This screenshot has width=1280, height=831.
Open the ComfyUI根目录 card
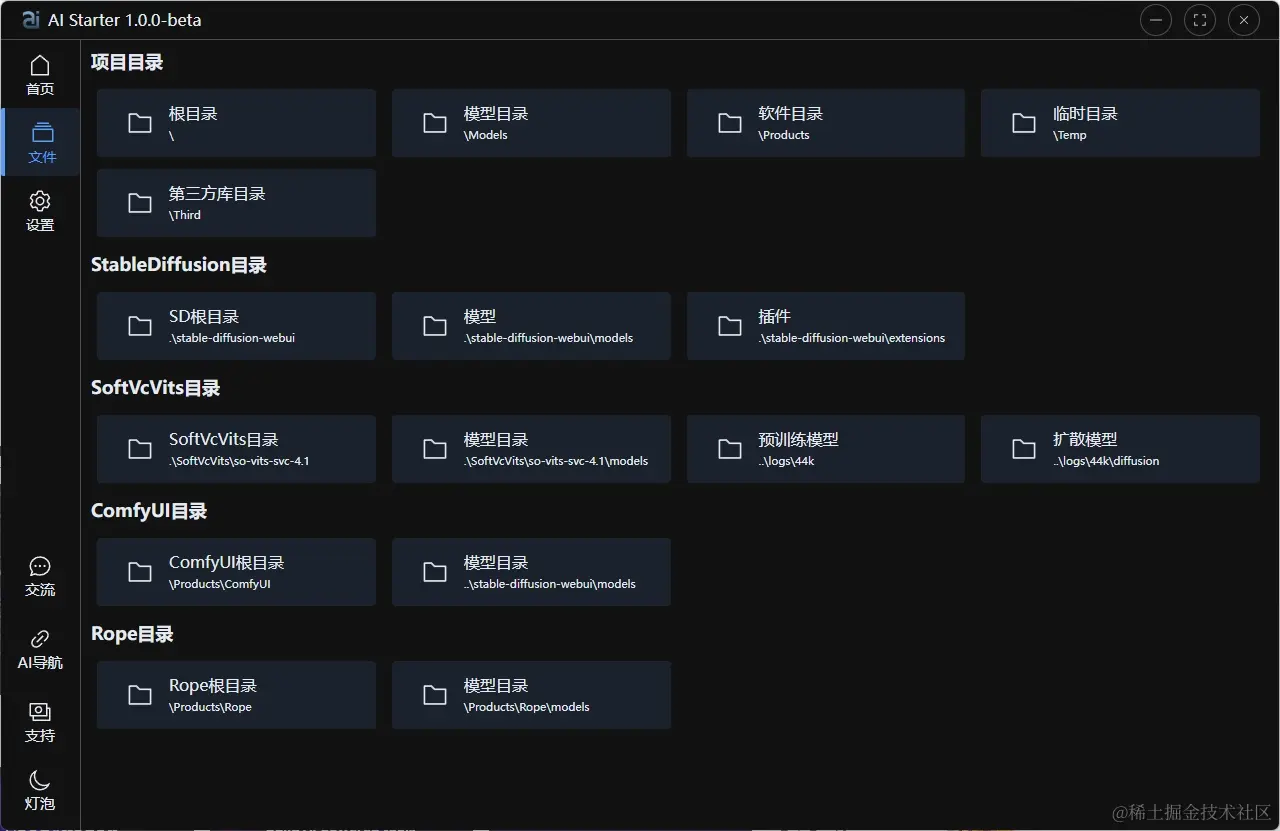236,572
